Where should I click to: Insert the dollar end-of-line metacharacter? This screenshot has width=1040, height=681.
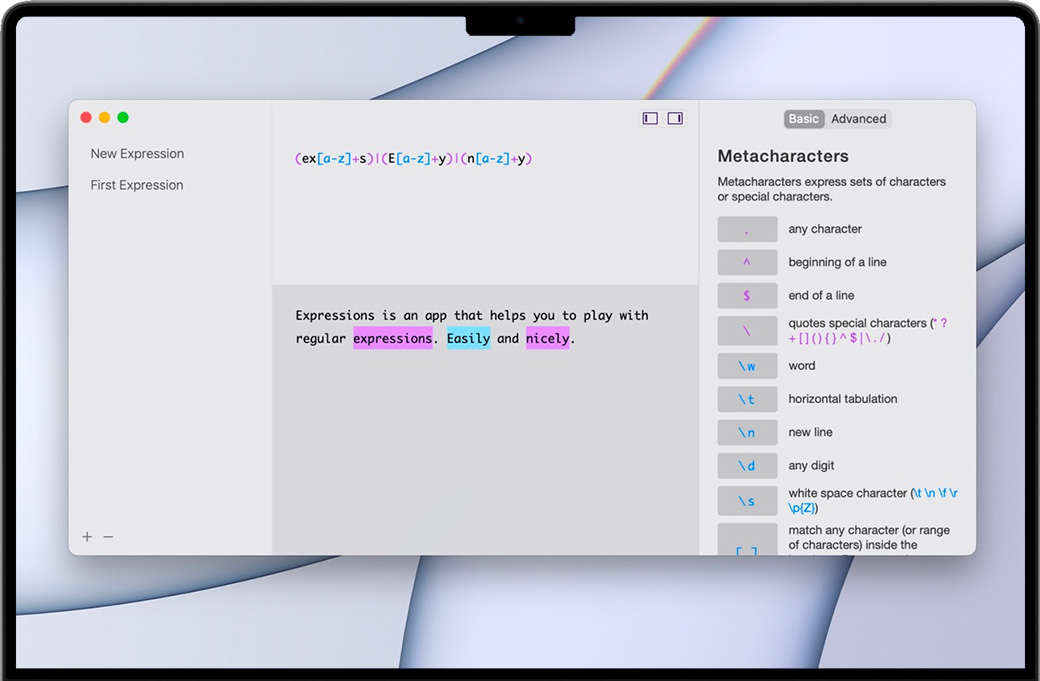(x=747, y=296)
